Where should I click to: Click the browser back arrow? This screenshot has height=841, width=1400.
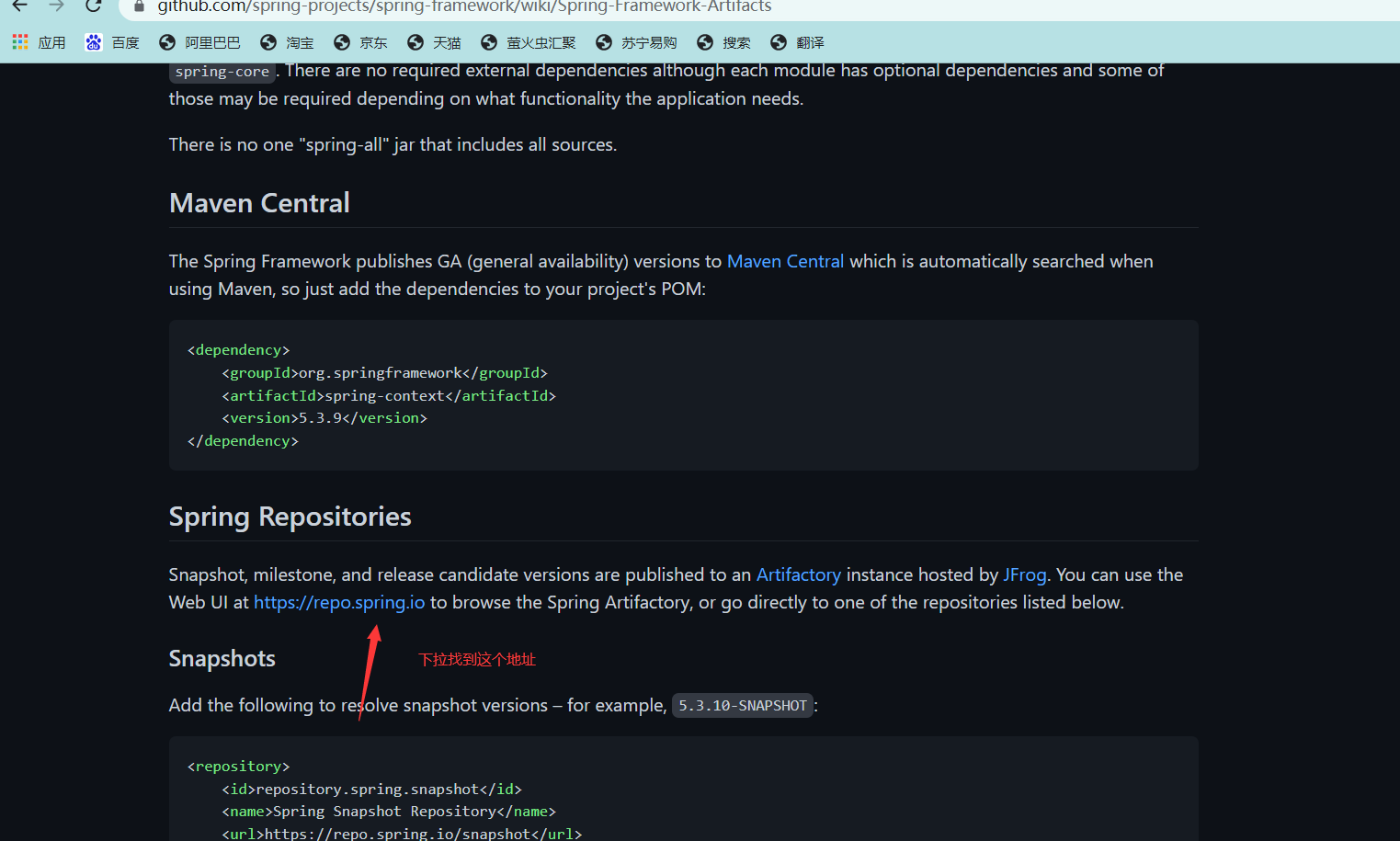[19, 6]
